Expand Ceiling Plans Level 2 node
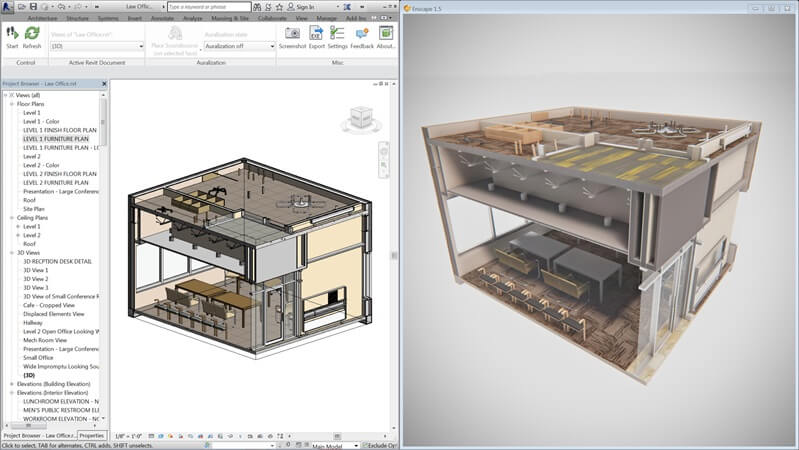Image resolution: width=799 pixels, height=450 pixels. click(18, 235)
